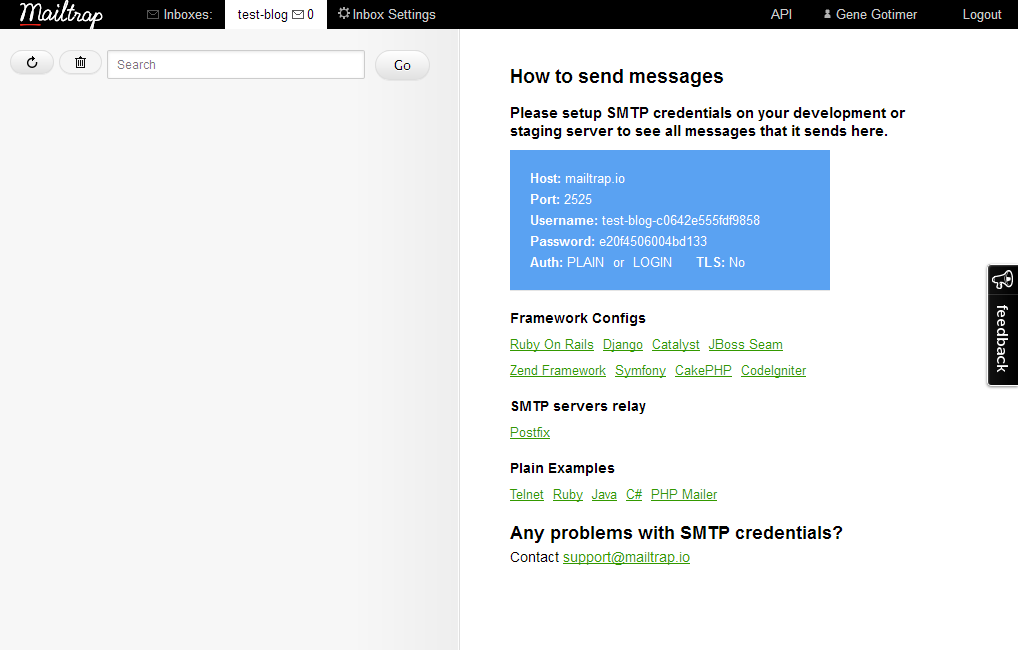The height and width of the screenshot is (650, 1018).
Task: Open the Catalyst config link
Action: click(676, 344)
